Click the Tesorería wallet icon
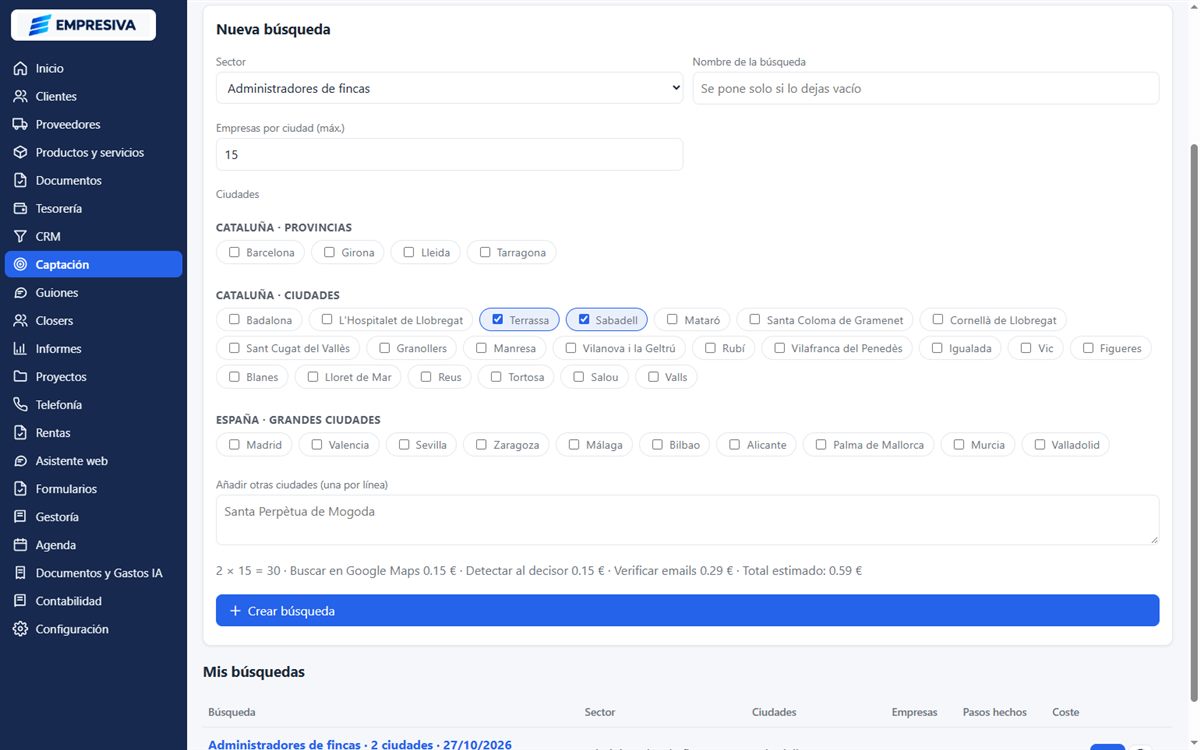This screenshot has height=750, width=1200. pyautogui.click(x=20, y=209)
